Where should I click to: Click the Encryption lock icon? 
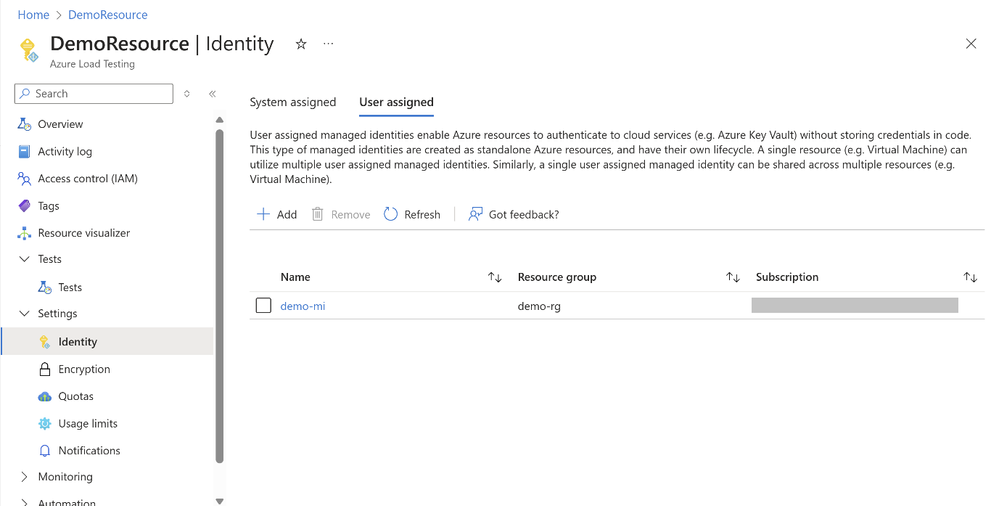coord(45,369)
